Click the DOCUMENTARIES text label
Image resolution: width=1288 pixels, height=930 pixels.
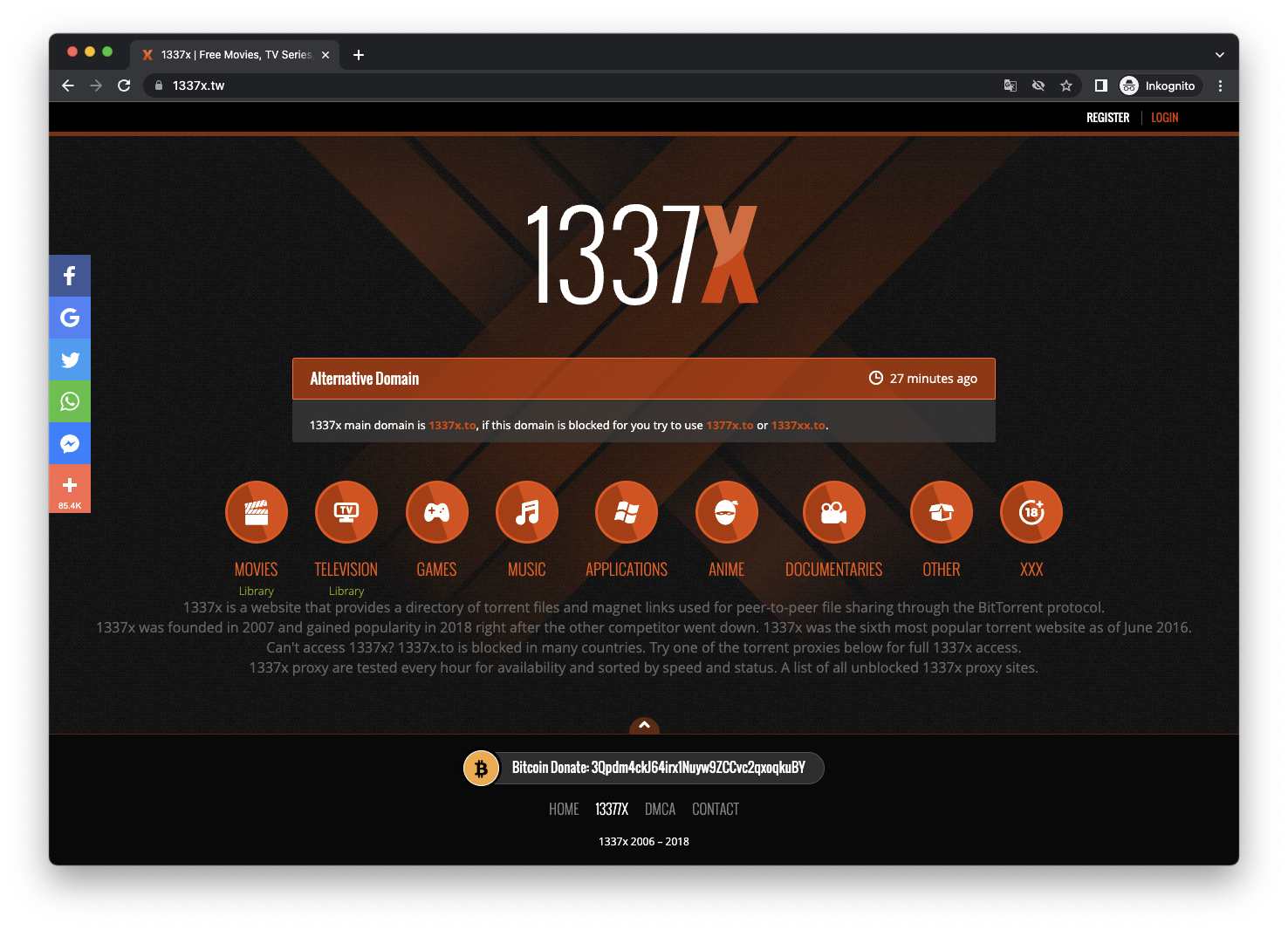pos(834,570)
